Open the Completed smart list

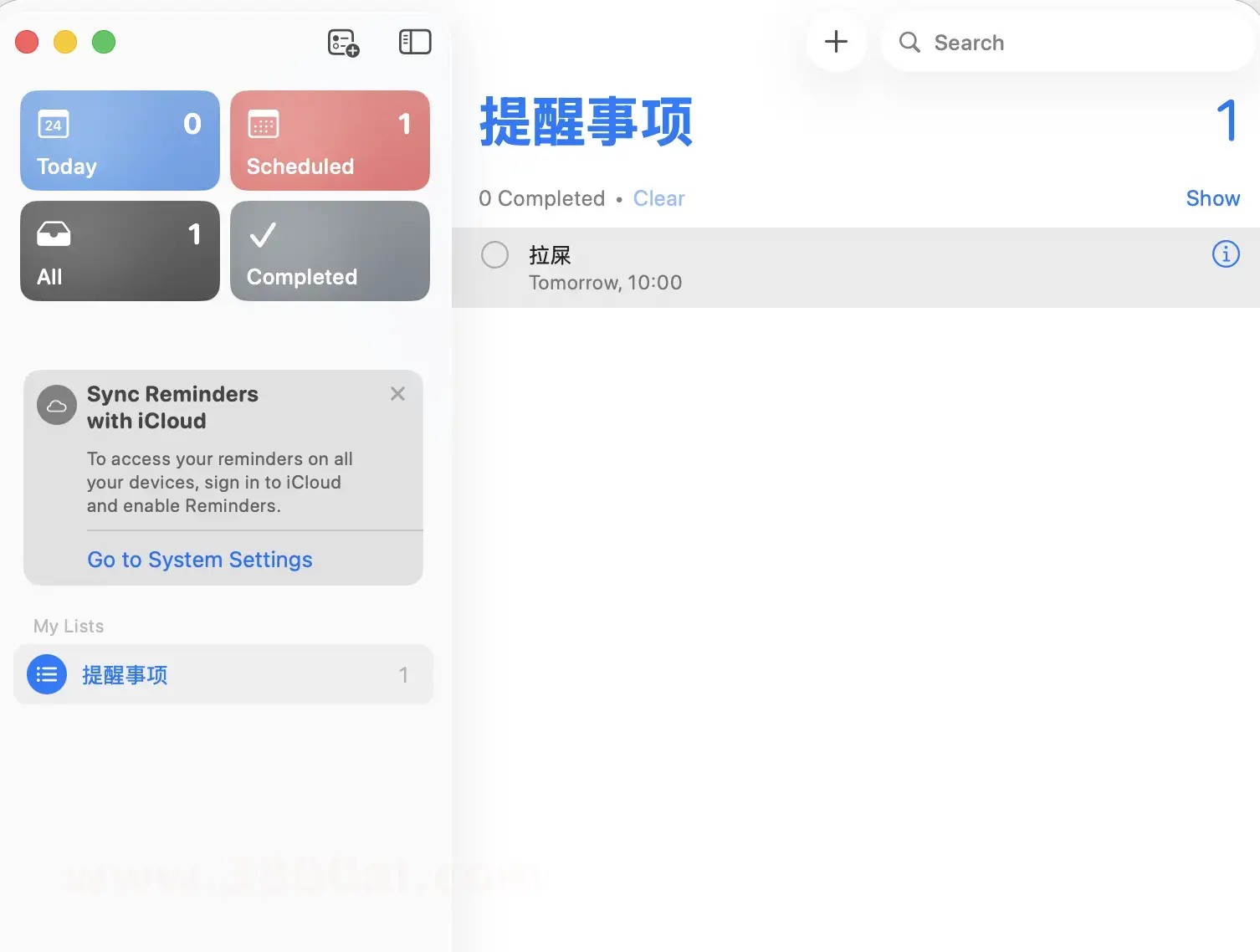point(330,251)
